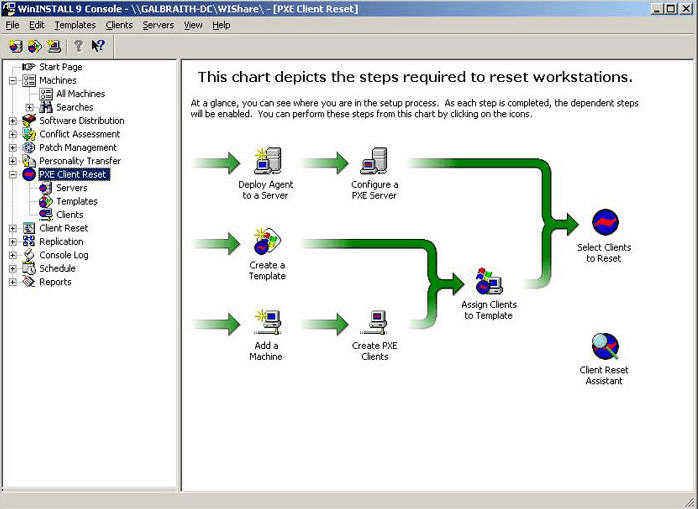Screen dimensions: 698x509
Task: Click the Machines tree icon
Action: click(x=29, y=81)
